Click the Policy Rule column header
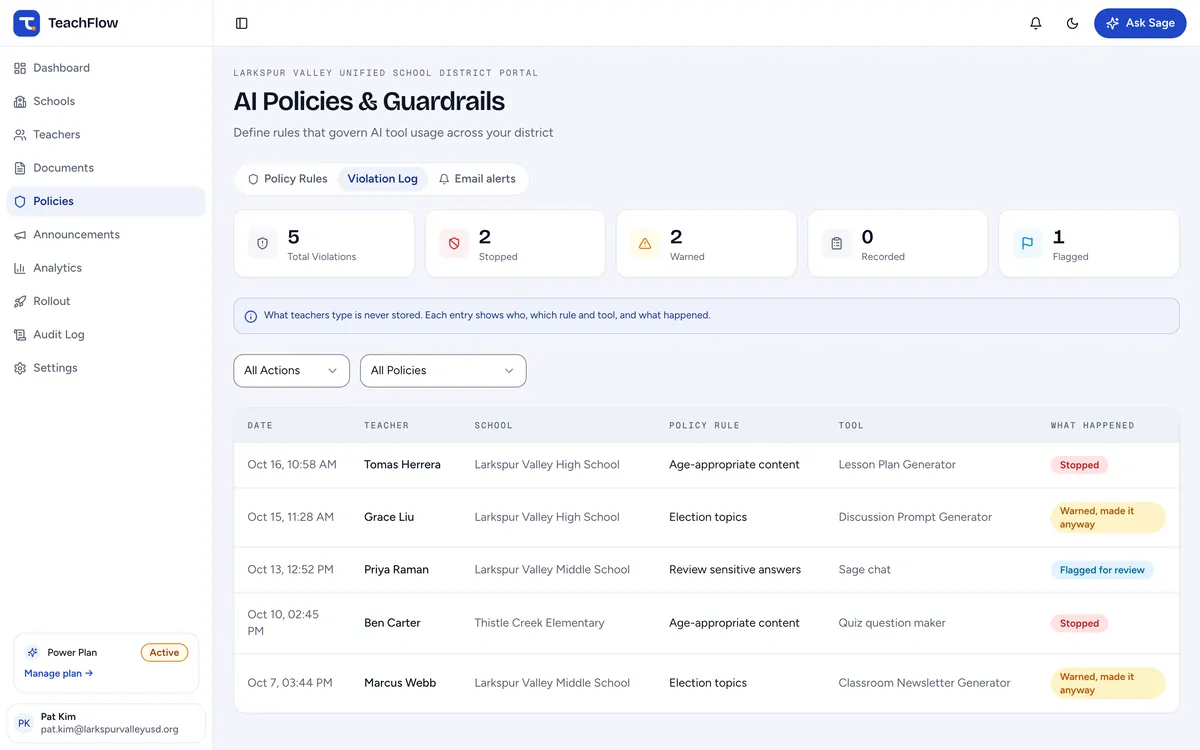 point(704,425)
